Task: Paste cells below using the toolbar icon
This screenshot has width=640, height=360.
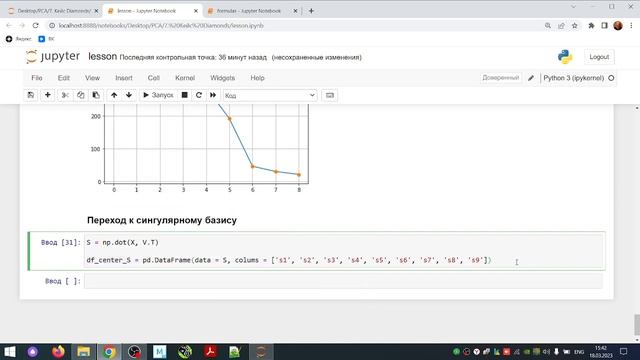Action: click(x=96, y=95)
